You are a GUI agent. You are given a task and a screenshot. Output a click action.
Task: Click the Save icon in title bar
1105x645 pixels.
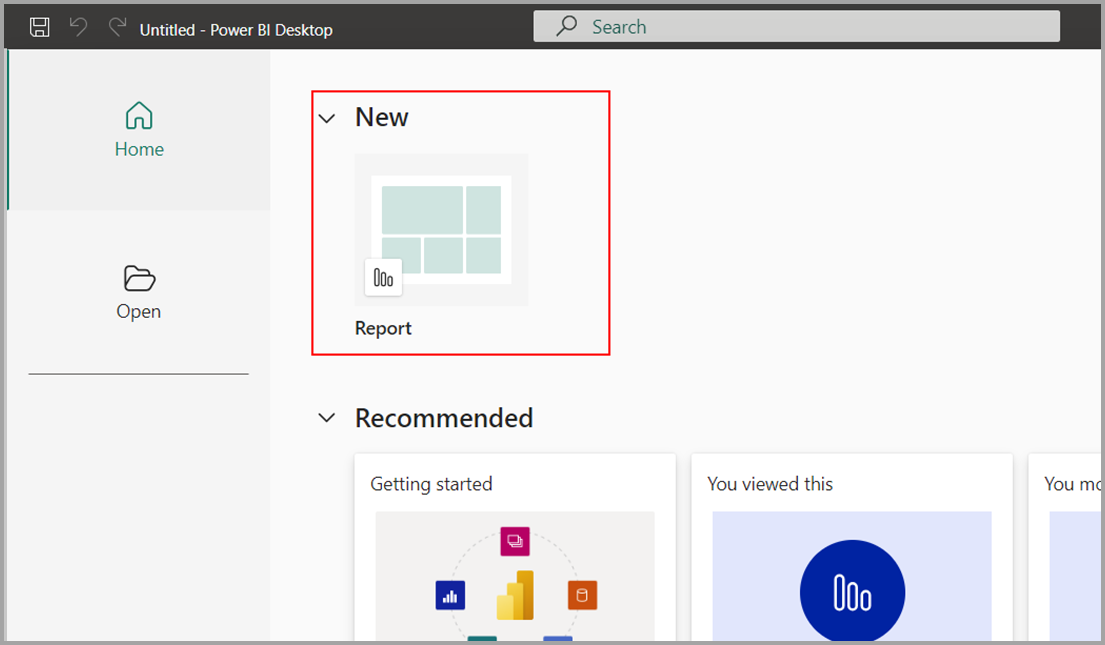39,27
